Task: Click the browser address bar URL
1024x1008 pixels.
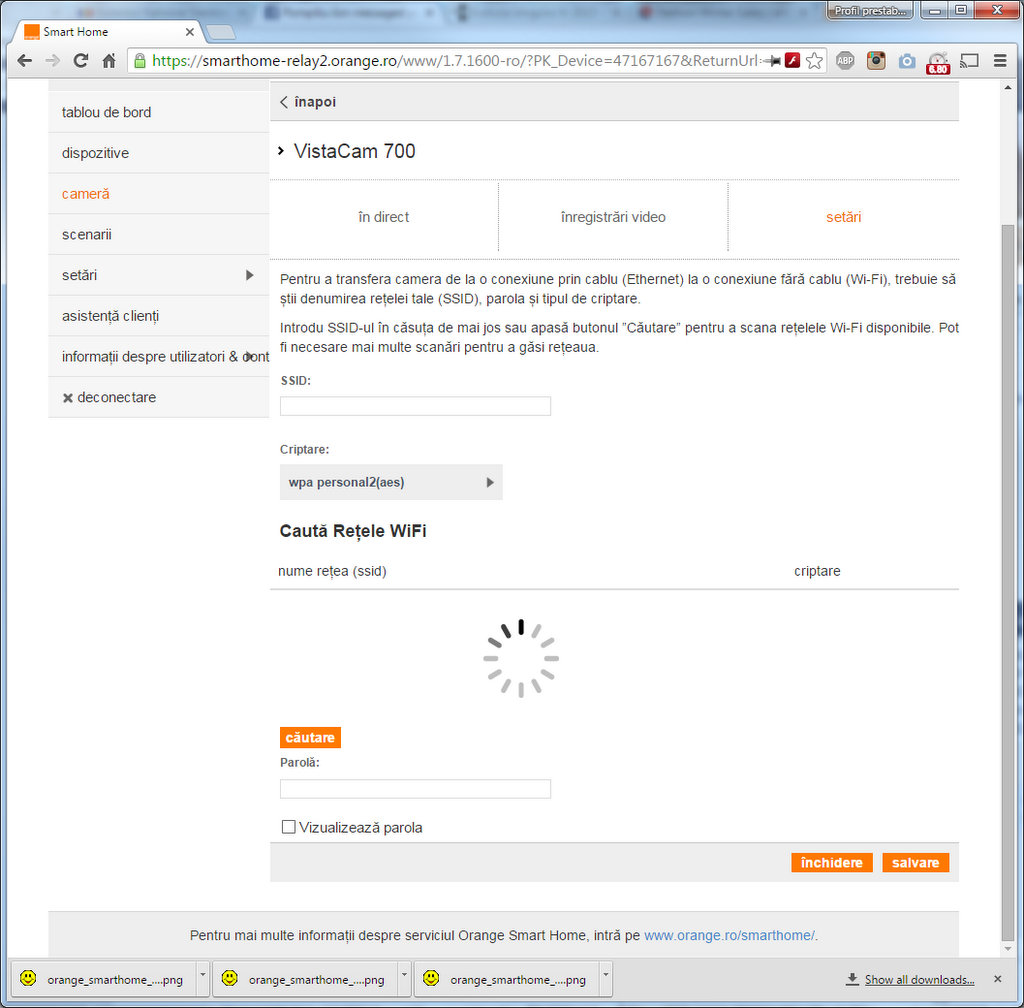Action: [x=454, y=61]
